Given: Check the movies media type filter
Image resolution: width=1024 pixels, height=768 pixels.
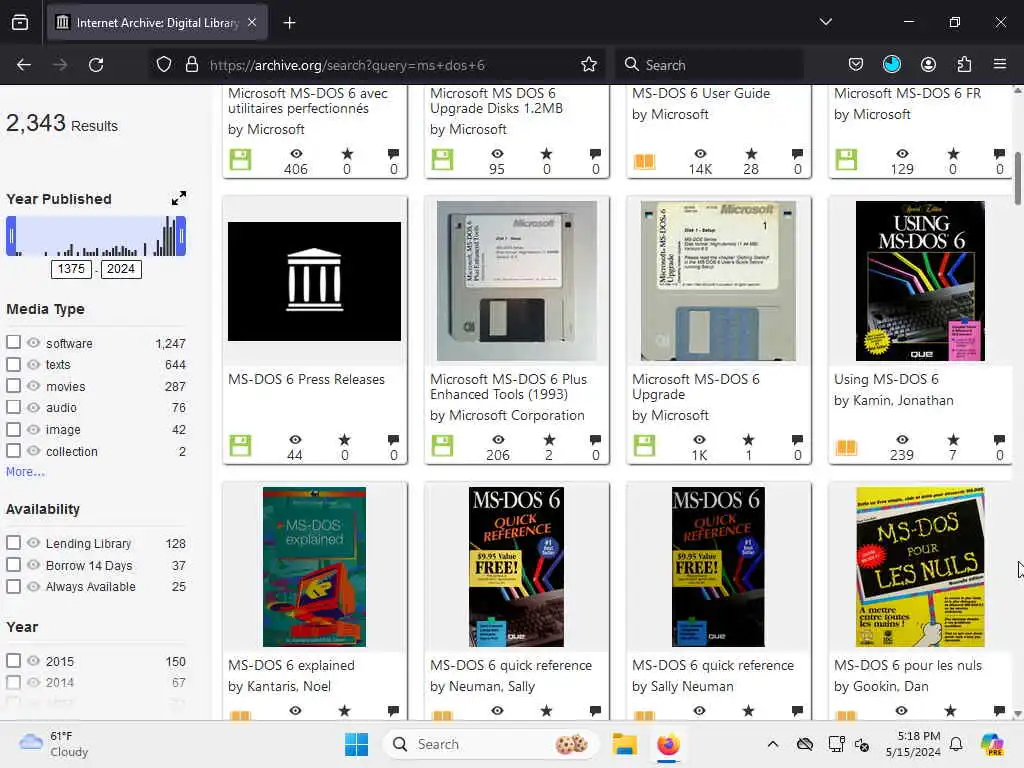Looking at the screenshot, I should pyautogui.click(x=13, y=385).
